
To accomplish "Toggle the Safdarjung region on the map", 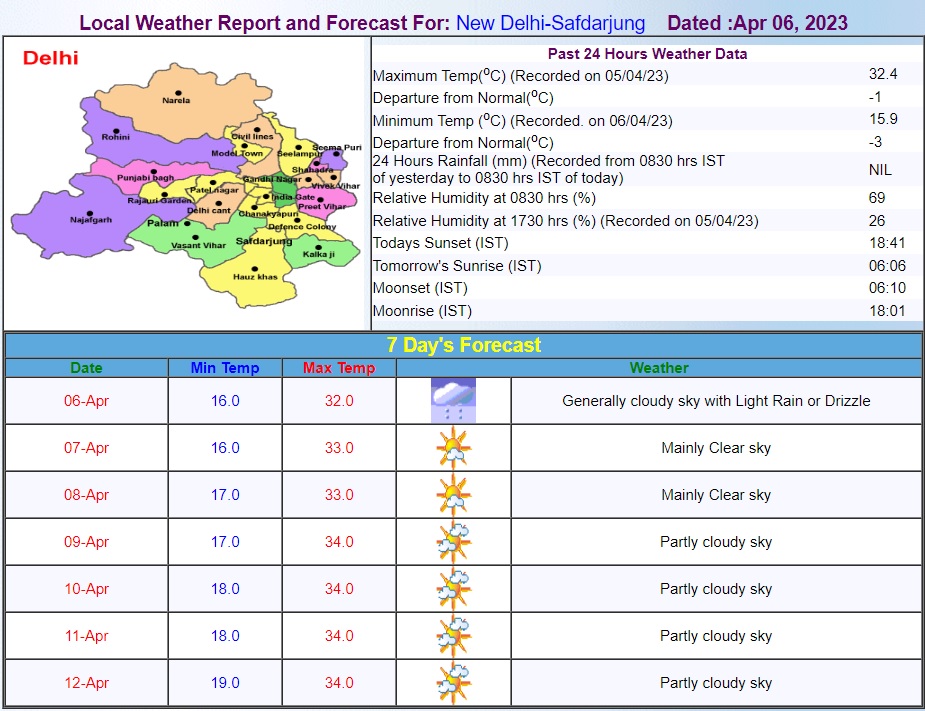I will tap(263, 240).
